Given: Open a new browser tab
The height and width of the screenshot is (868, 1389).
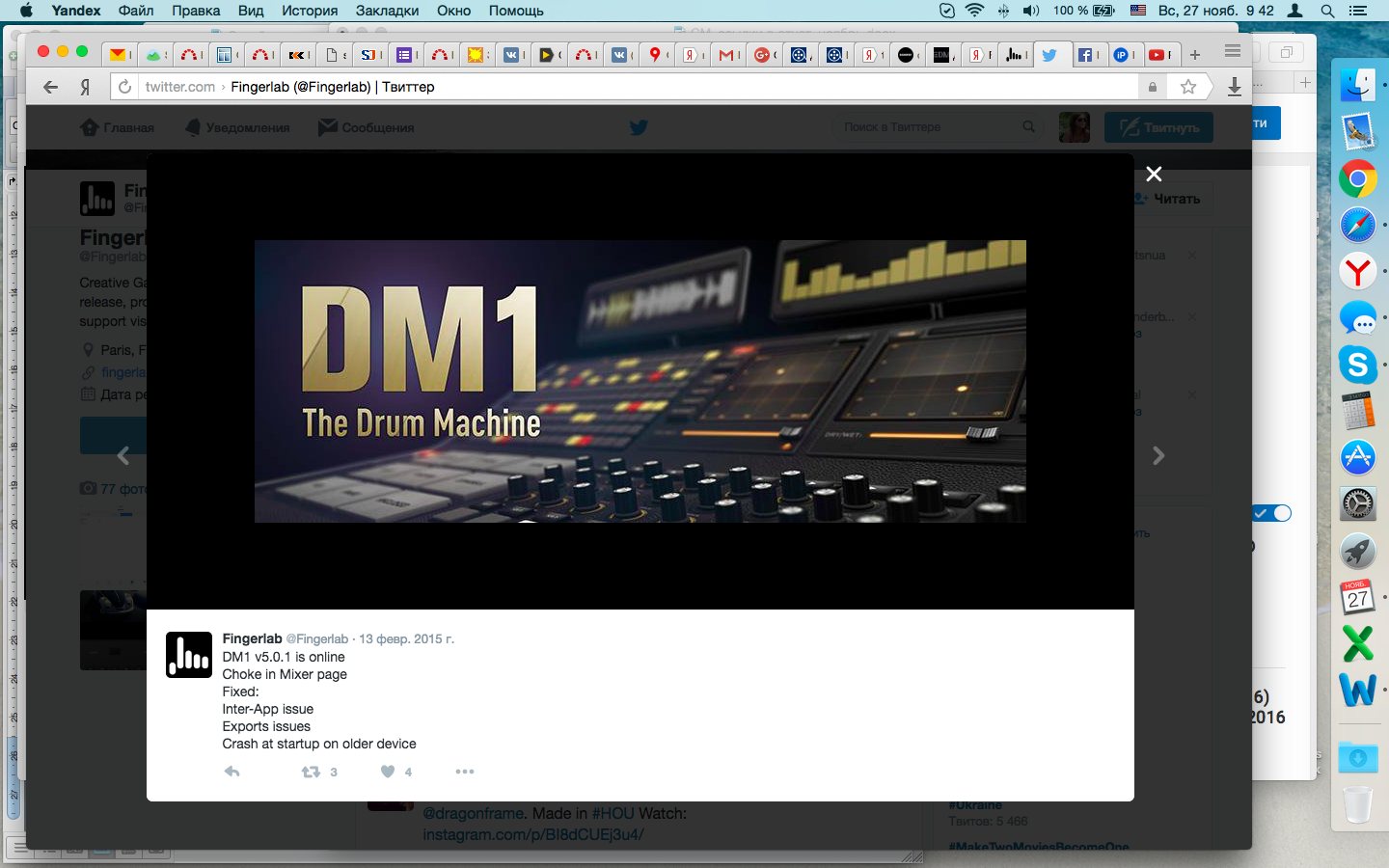Looking at the screenshot, I should pos(1195,55).
